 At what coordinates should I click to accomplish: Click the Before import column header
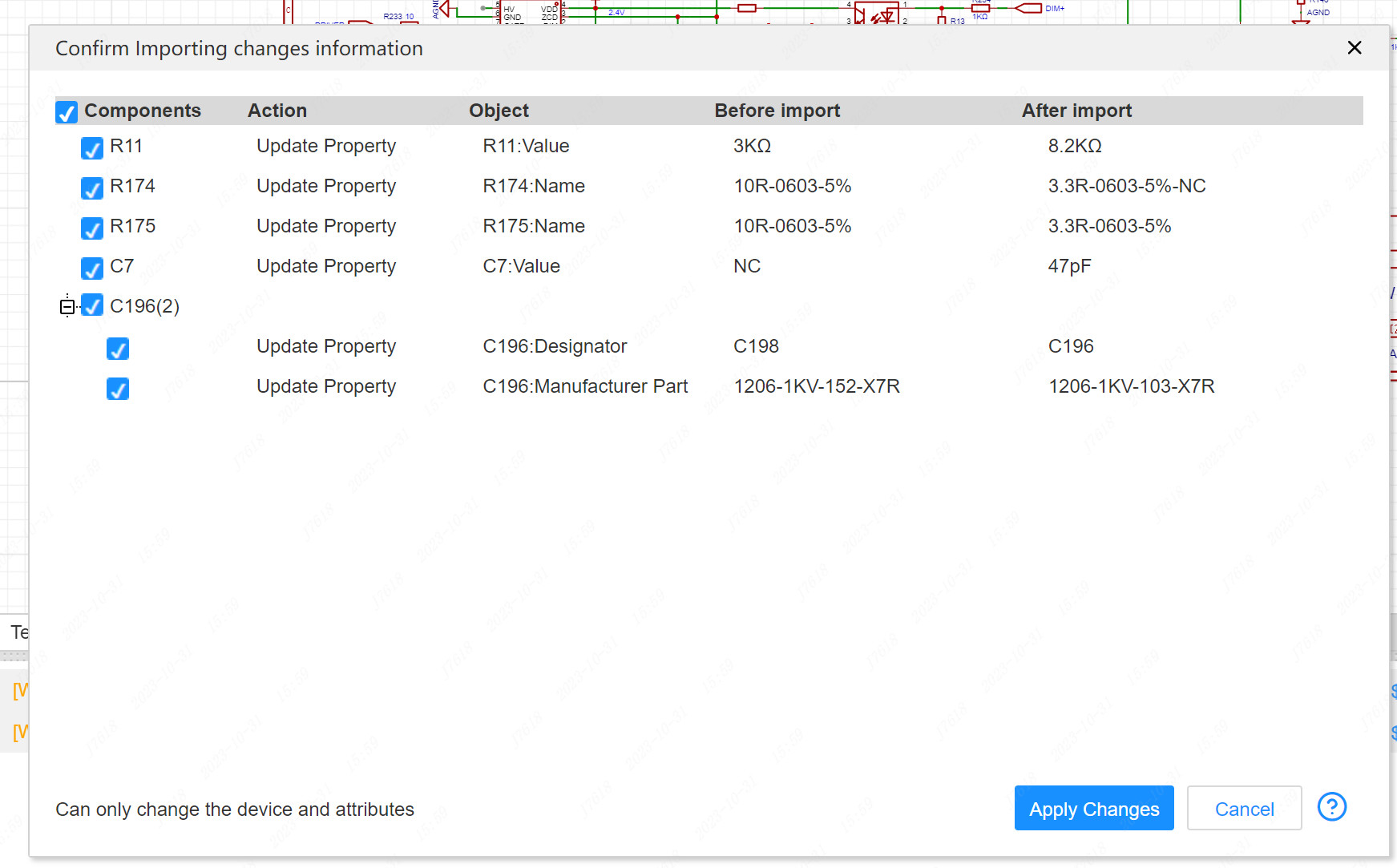point(777,111)
